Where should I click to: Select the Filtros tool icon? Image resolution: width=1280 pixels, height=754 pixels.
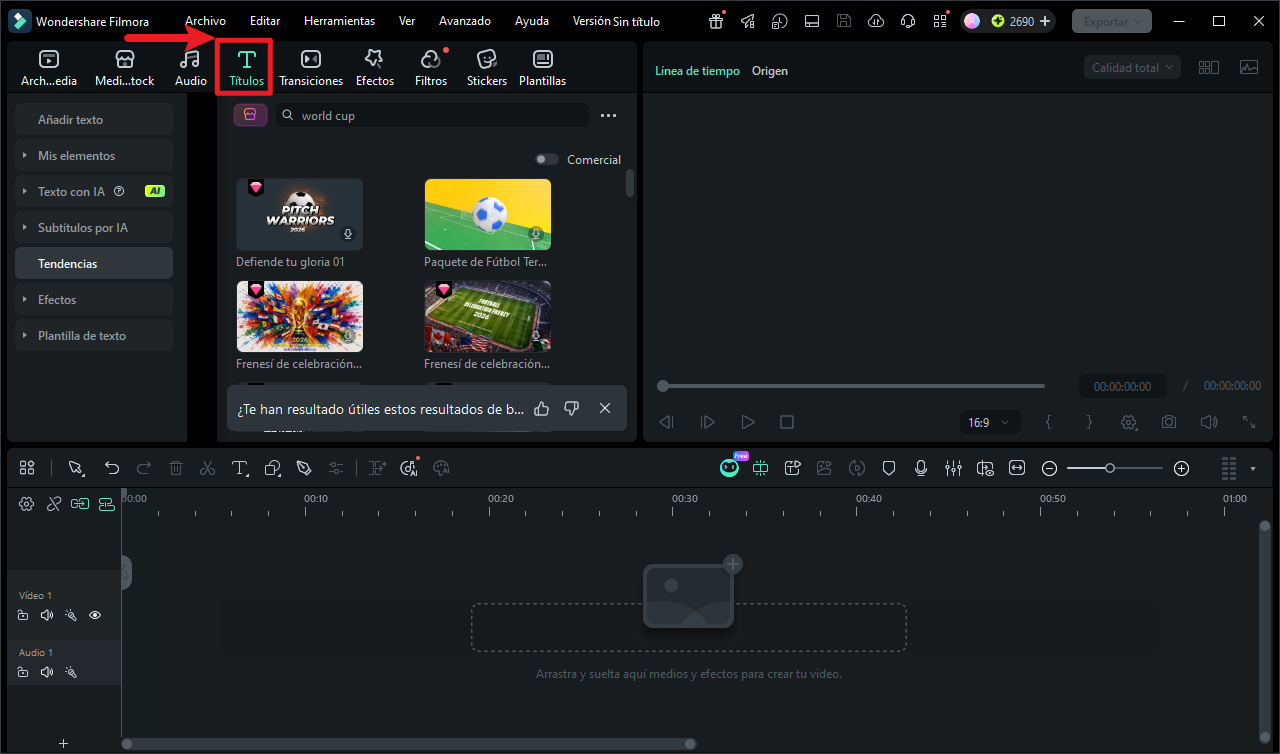click(x=431, y=68)
